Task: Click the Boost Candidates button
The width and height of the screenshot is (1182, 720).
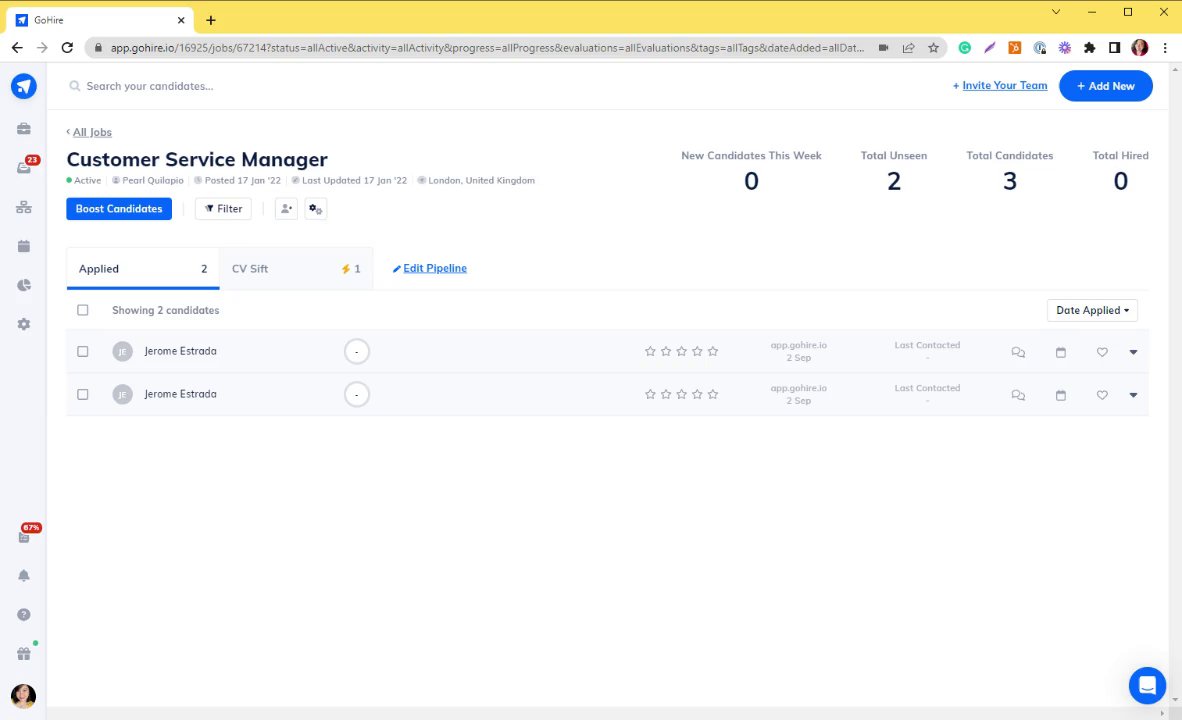Action: coord(119,209)
